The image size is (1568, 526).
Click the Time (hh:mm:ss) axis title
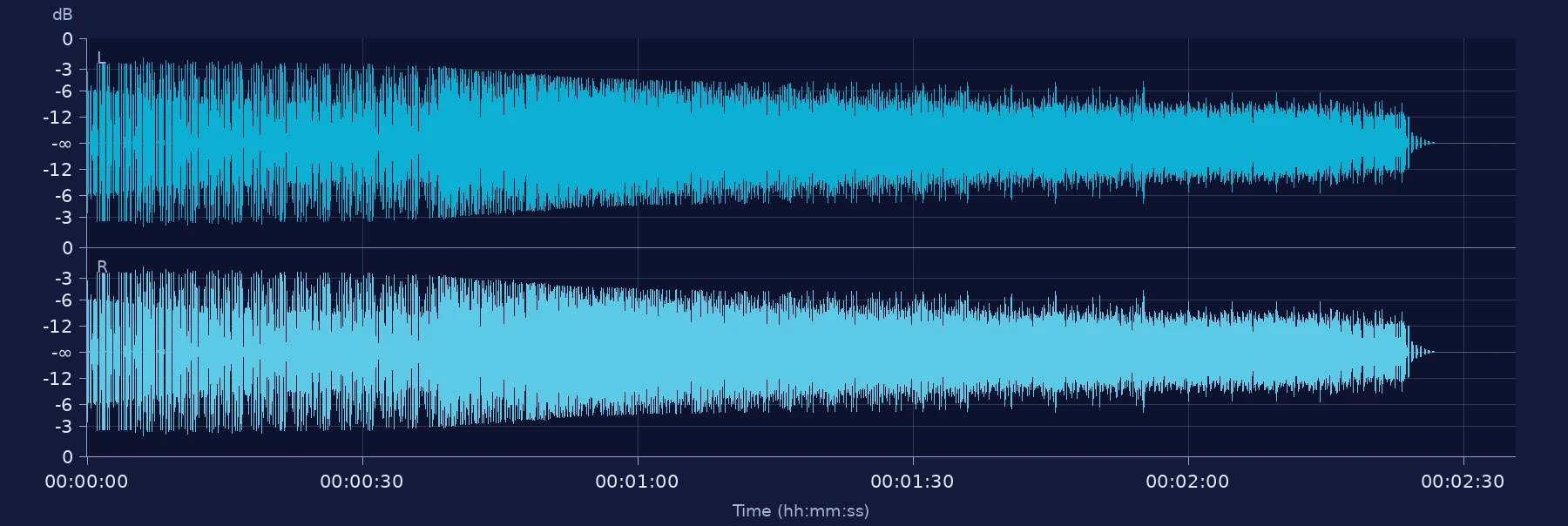pos(801,510)
